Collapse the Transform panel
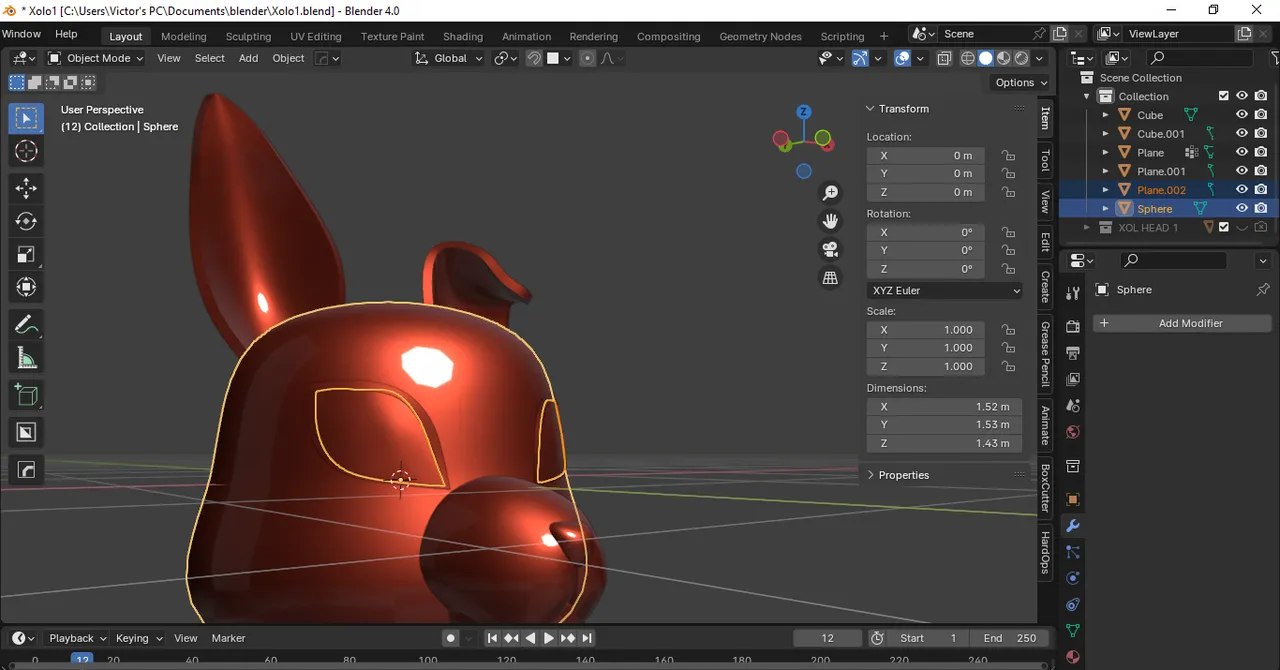Screen dimensions: 1280x670 [903, 109]
